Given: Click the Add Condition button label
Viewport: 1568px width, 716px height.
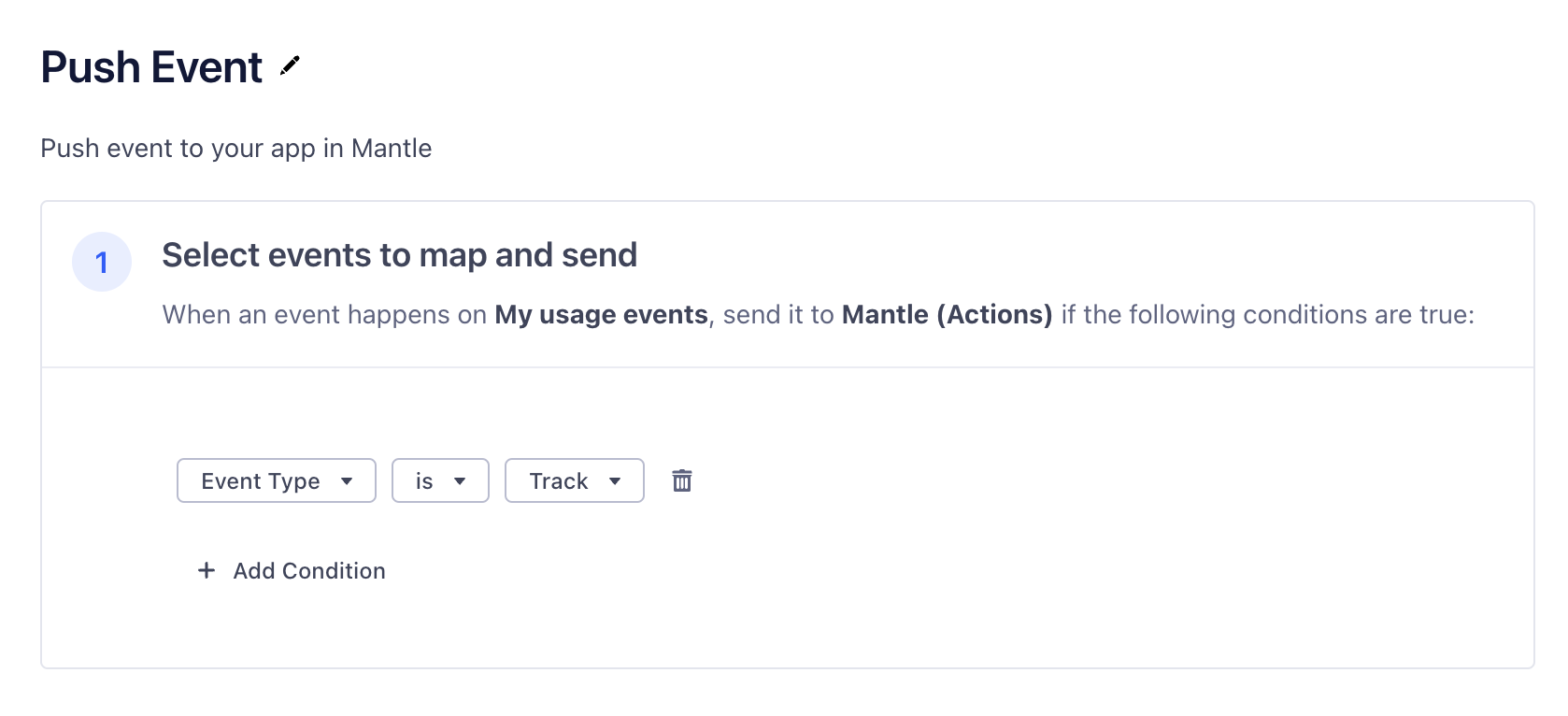Looking at the screenshot, I should pyautogui.click(x=309, y=571).
